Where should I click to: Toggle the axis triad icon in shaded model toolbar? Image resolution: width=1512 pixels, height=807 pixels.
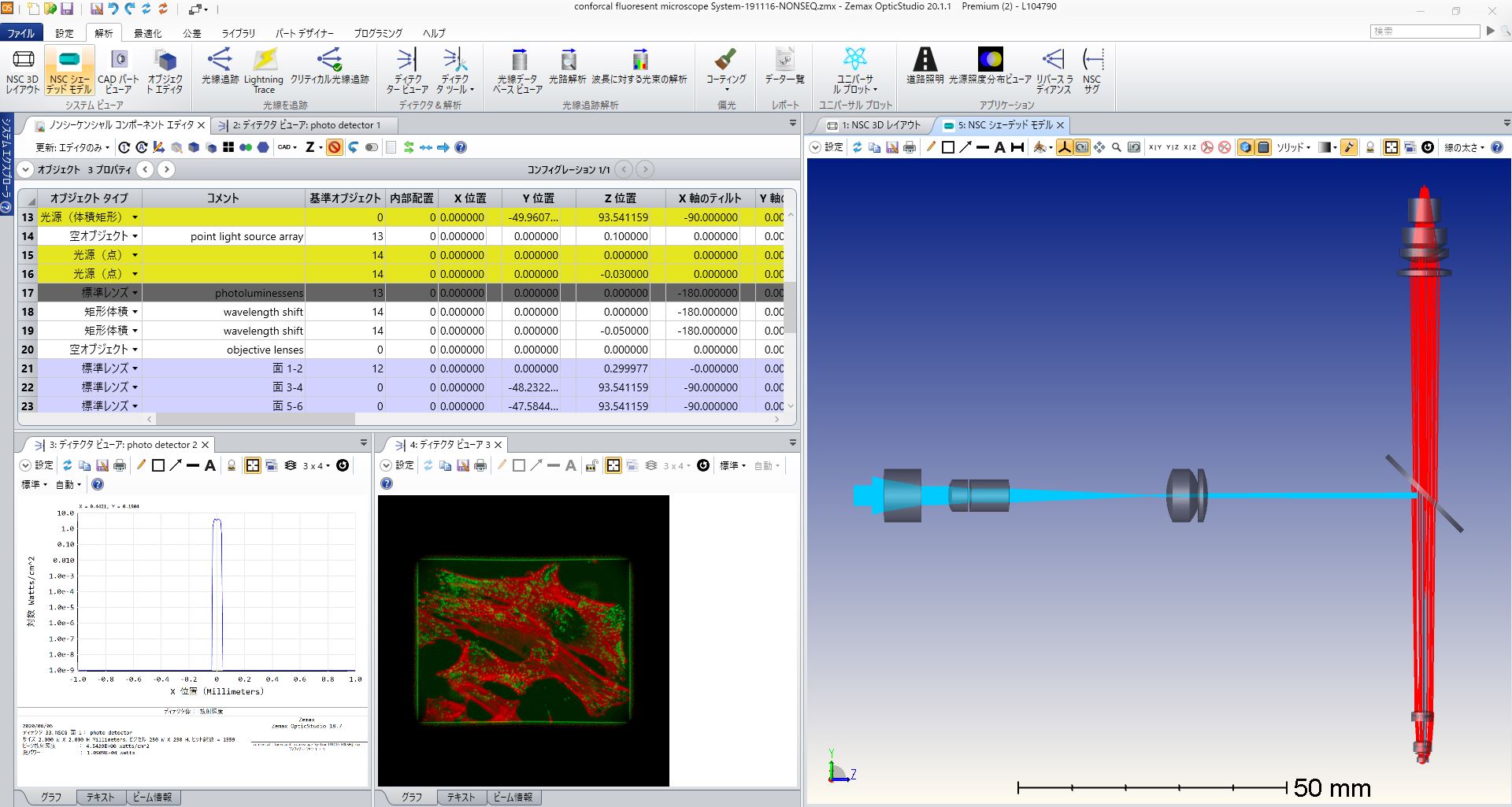point(1065,147)
